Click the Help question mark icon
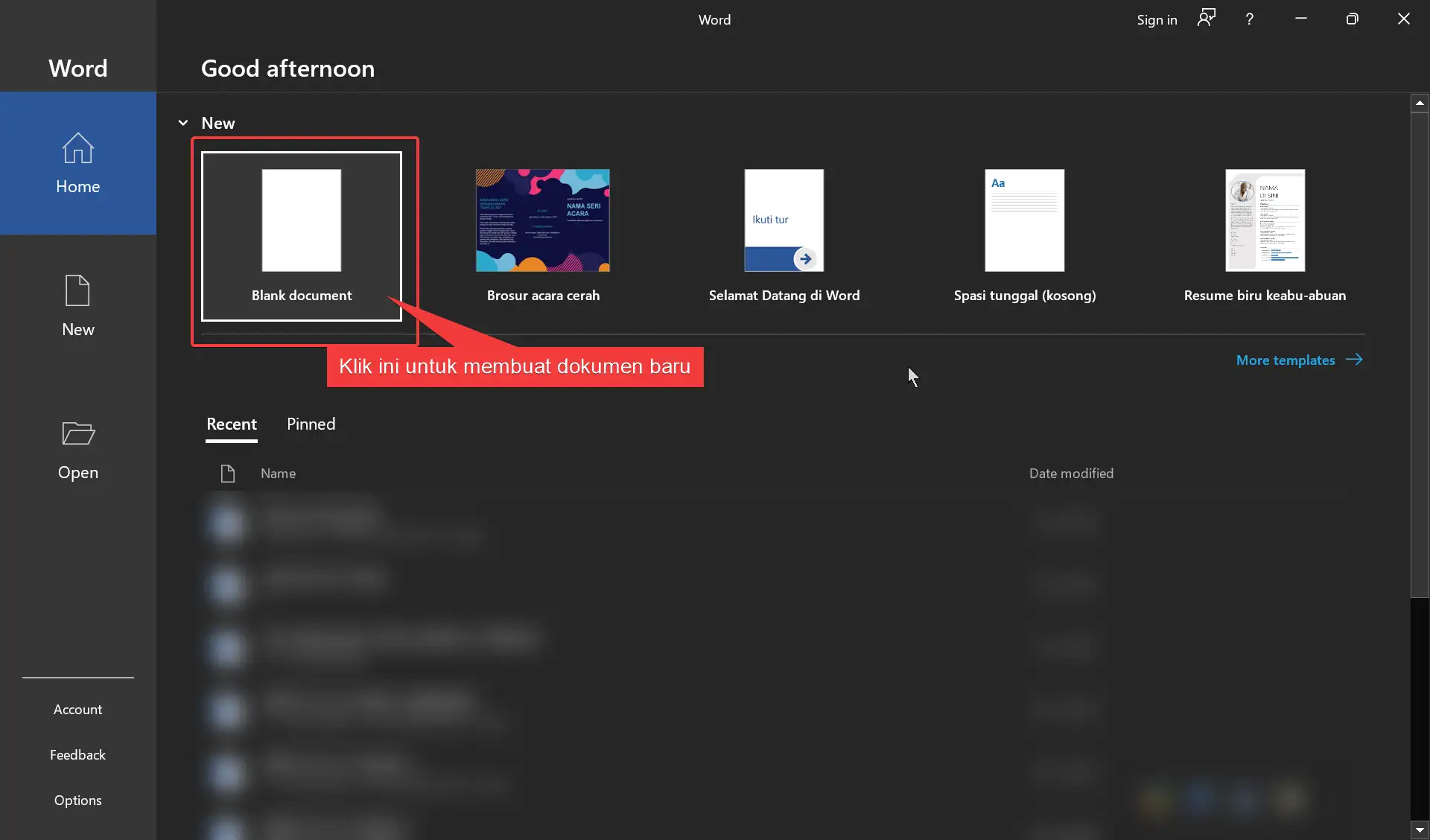Viewport: 1430px width, 840px height. tap(1250, 19)
